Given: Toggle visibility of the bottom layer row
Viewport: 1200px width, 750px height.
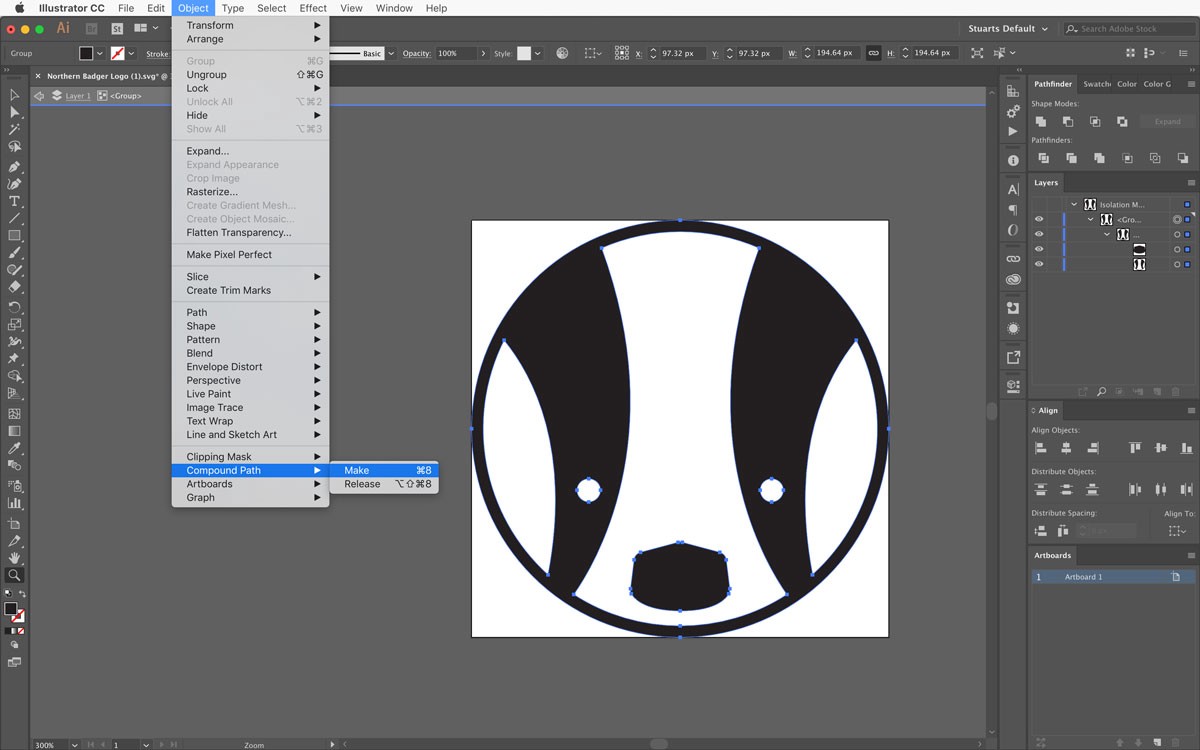Looking at the screenshot, I should [1039, 264].
